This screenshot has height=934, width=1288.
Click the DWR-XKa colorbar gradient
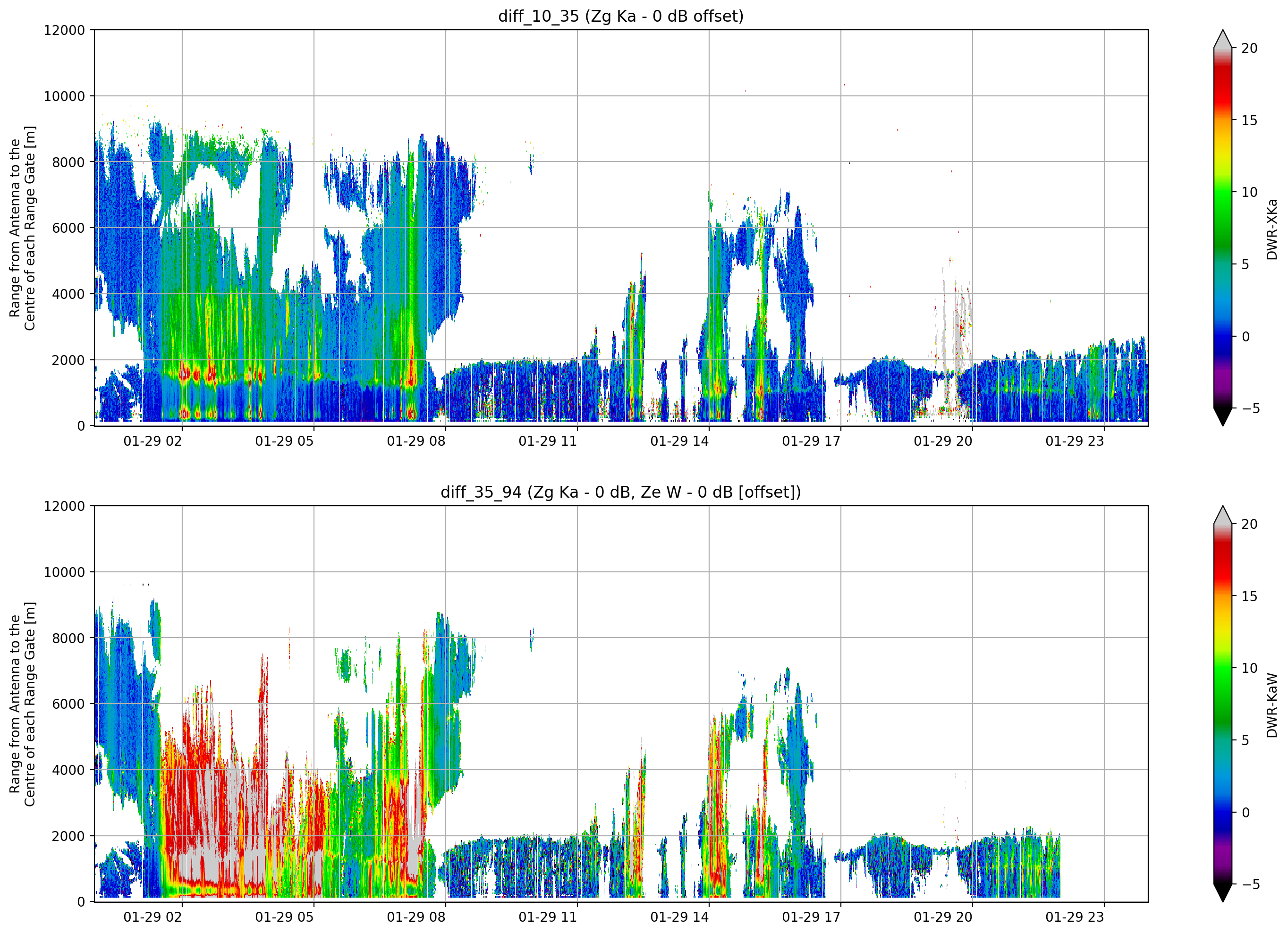coord(1223,228)
